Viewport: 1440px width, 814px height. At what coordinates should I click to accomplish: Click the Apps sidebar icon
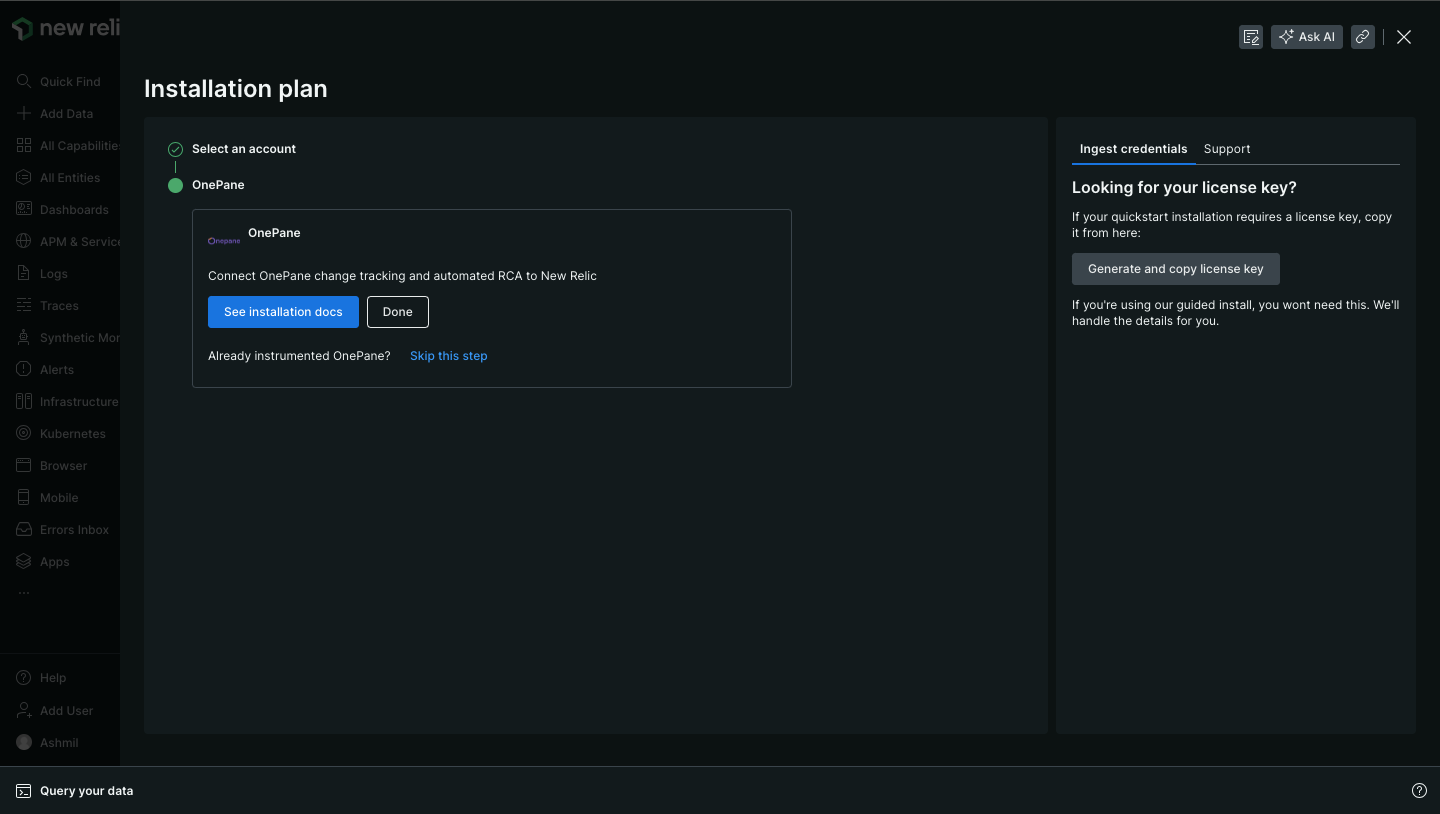tap(24, 561)
